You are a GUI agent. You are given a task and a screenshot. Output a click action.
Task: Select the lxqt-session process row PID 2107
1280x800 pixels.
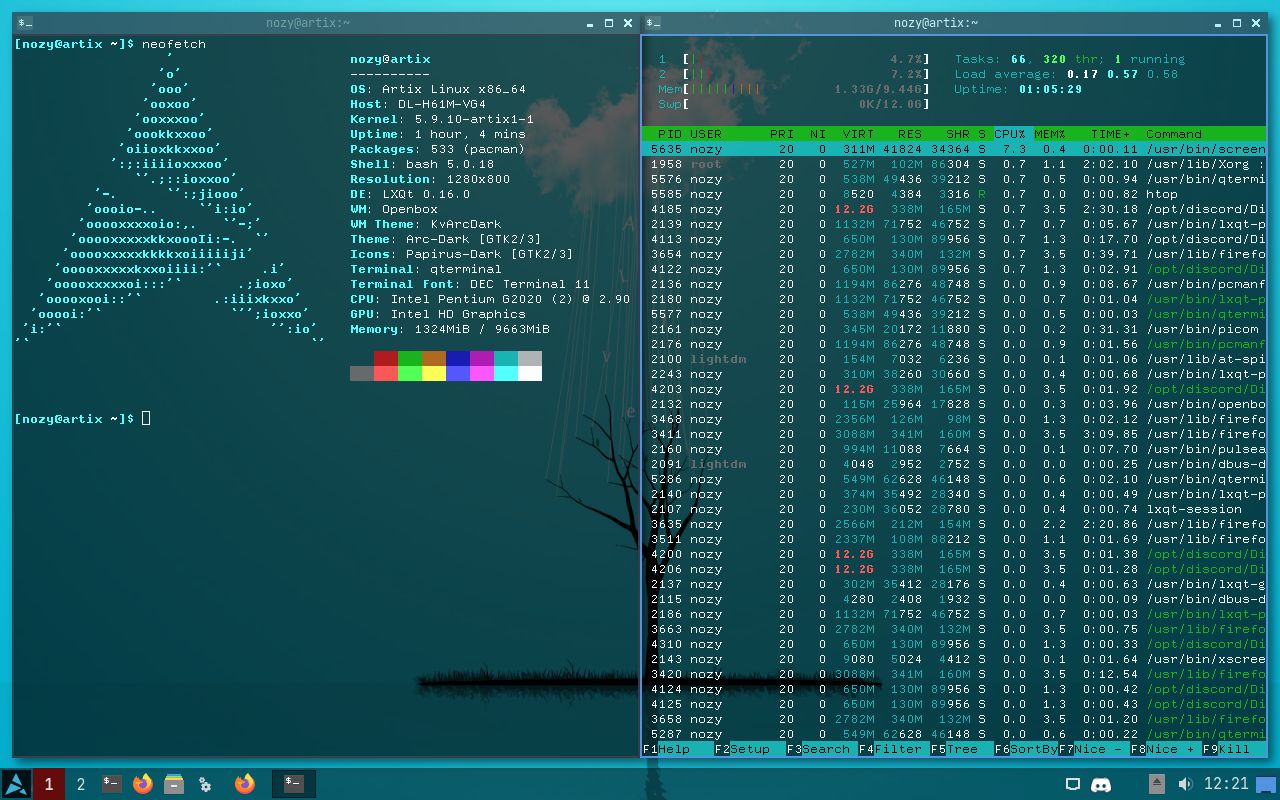pos(954,509)
